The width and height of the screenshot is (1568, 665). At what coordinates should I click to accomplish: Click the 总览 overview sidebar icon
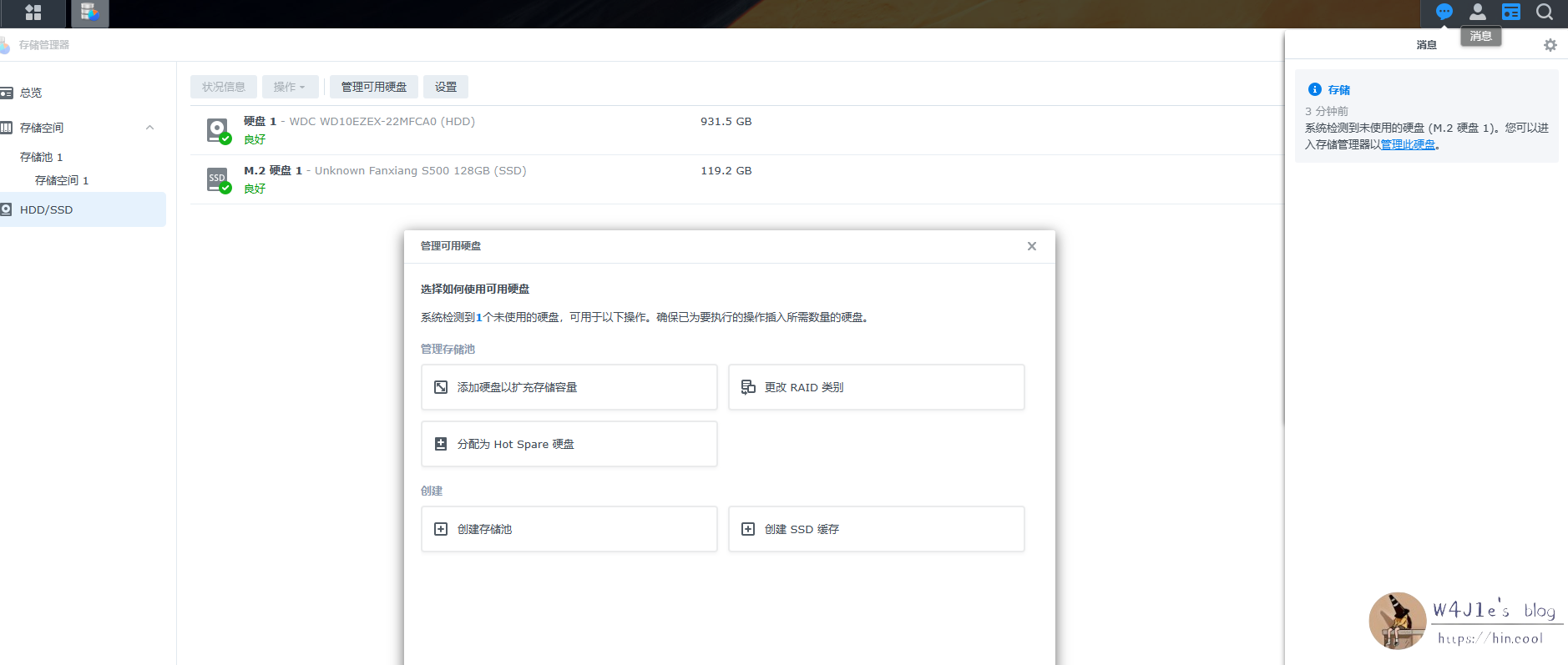point(7,93)
